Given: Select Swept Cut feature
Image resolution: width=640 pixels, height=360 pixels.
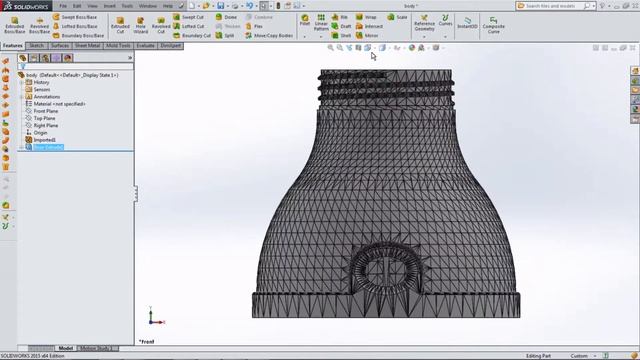Looking at the screenshot, I should pos(188,17).
